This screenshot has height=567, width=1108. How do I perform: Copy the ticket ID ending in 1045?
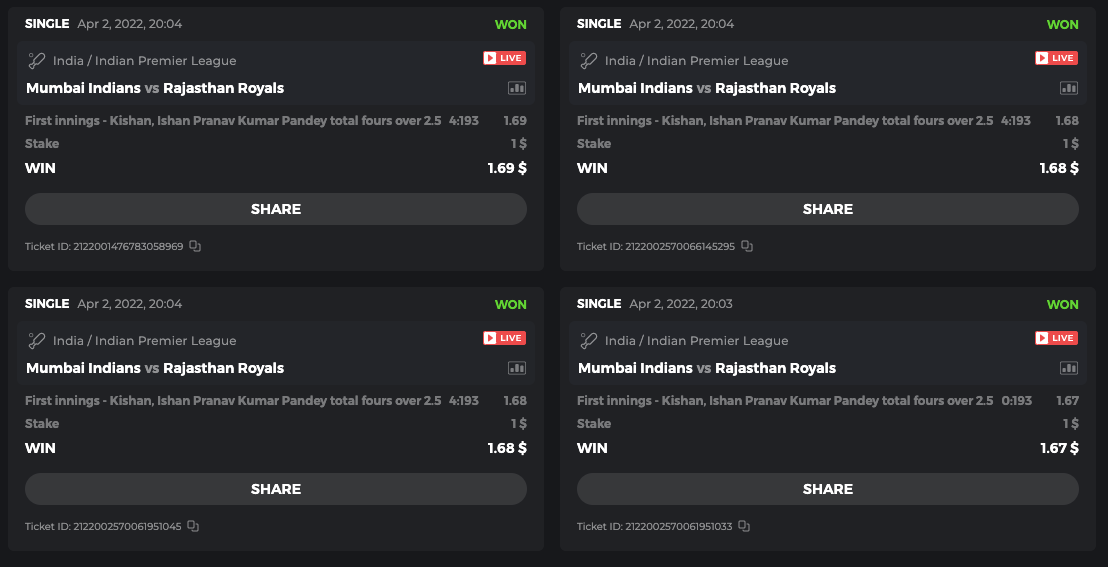tap(193, 526)
